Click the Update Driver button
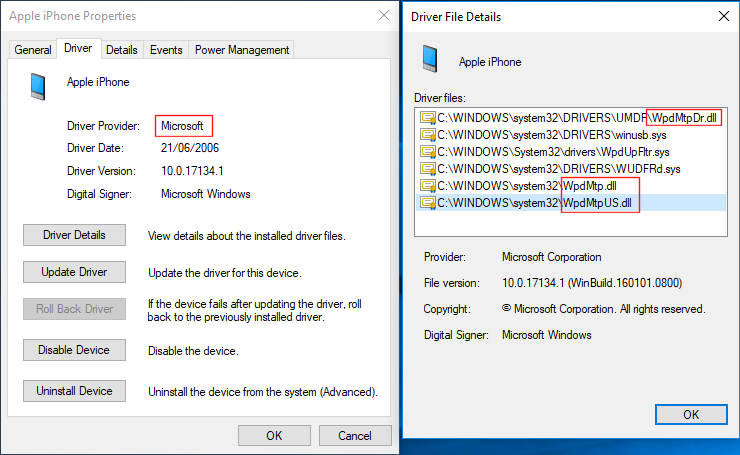Screen dimensions: 740x455 pos(75,272)
